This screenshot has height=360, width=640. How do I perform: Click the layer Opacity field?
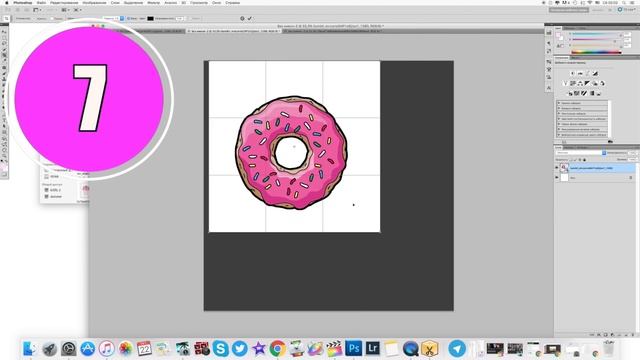(632, 153)
